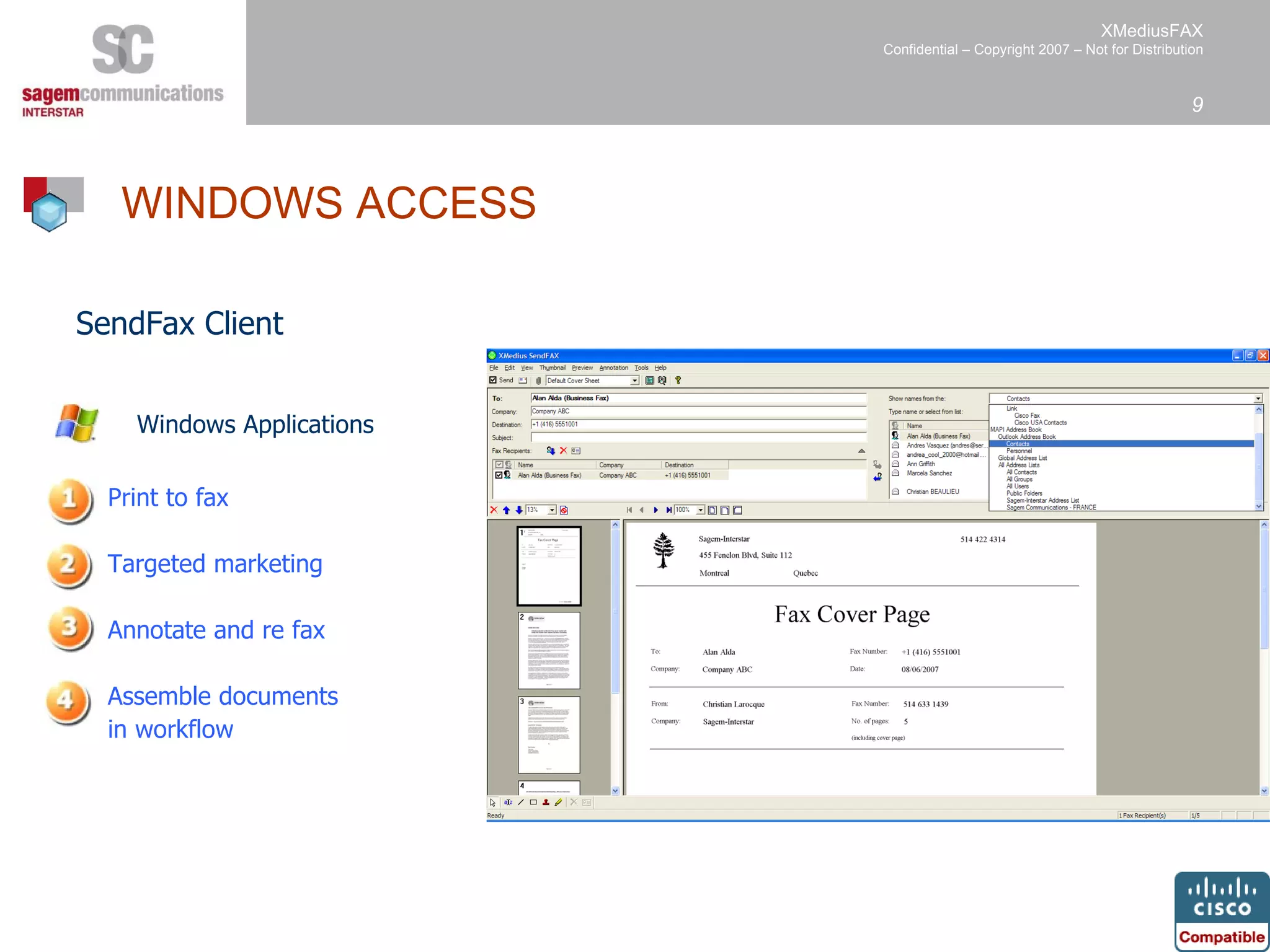Click the yellow question mark help icon
This screenshot has height=952, width=1270.
pyautogui.click(x=678, y=381)
